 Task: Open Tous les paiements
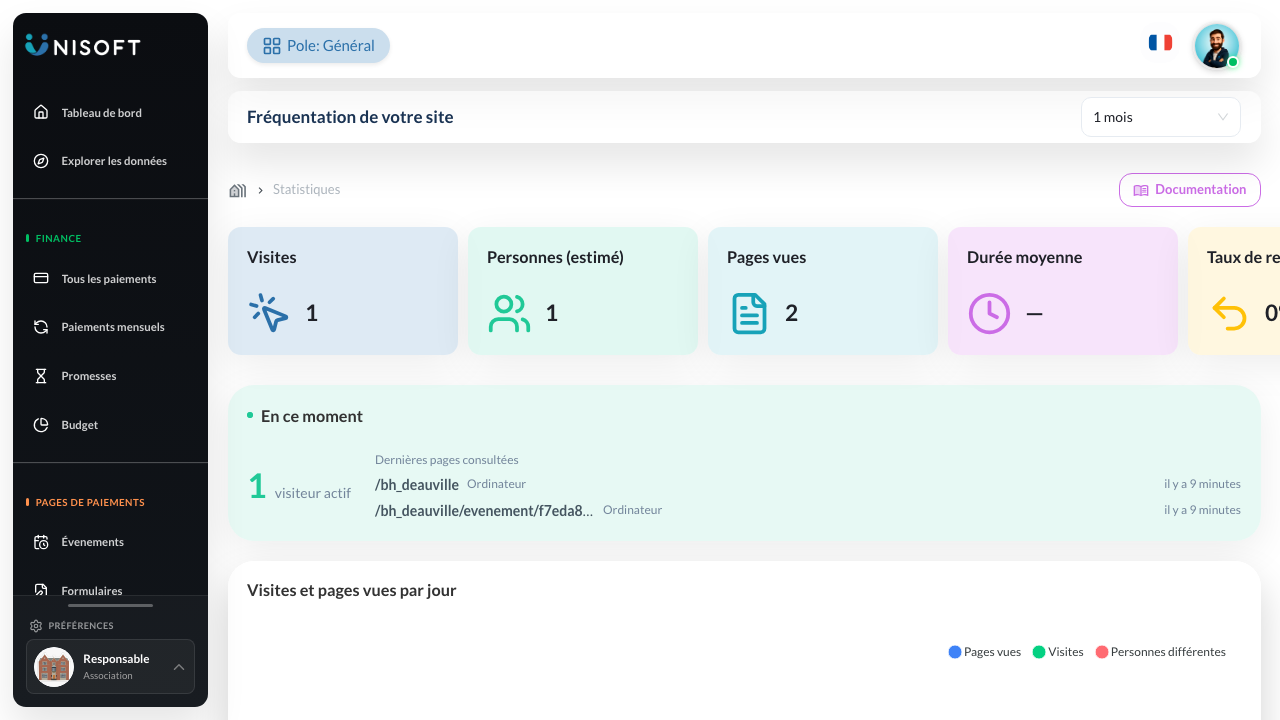pyautogui.click(x=109, y=279)
